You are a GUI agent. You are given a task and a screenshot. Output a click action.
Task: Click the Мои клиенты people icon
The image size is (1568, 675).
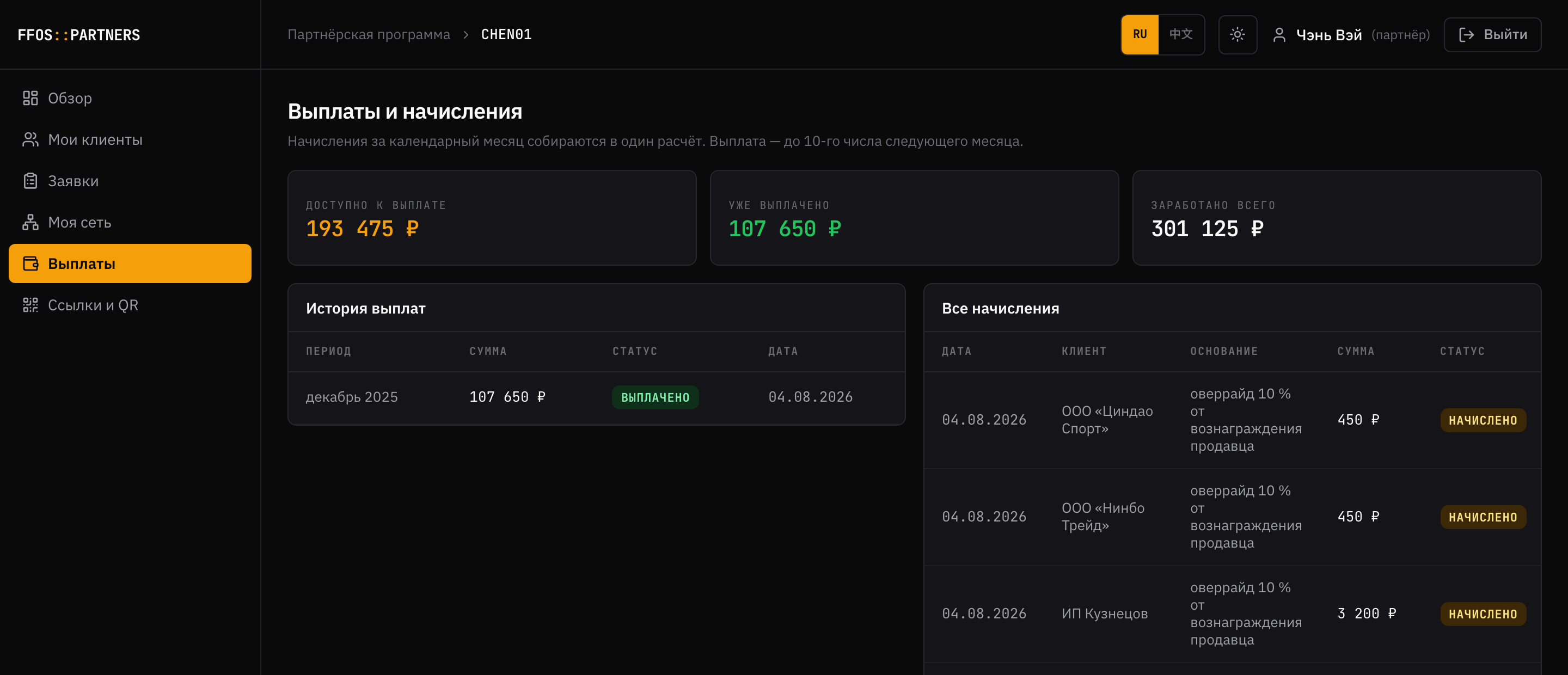click(30, 139)
